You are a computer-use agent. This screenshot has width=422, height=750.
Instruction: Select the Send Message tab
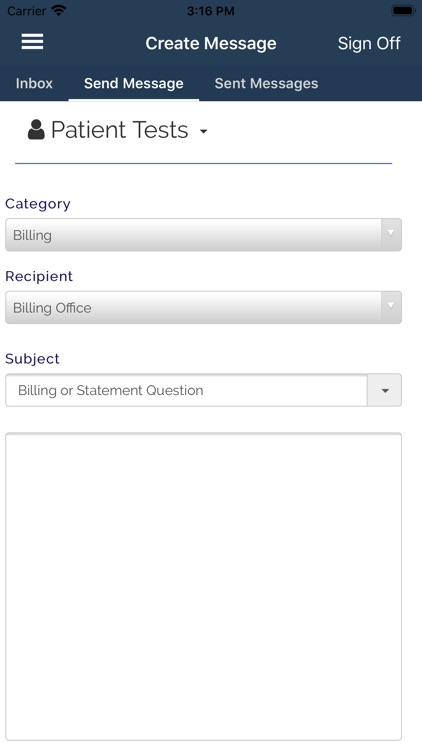pos(133,83)
